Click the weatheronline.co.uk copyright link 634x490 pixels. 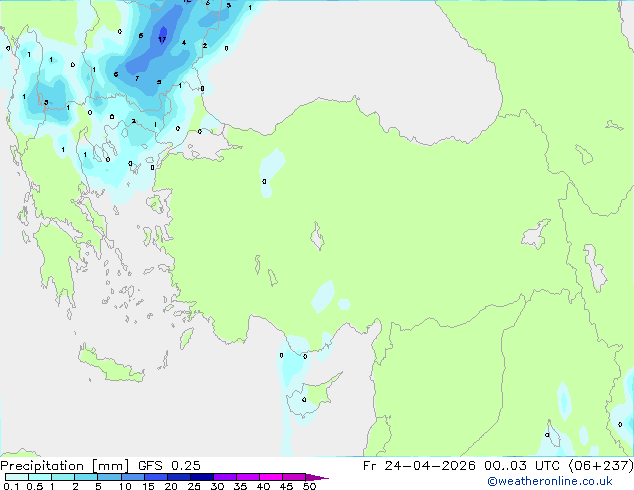pyautogui.click(x=549, y=481)
